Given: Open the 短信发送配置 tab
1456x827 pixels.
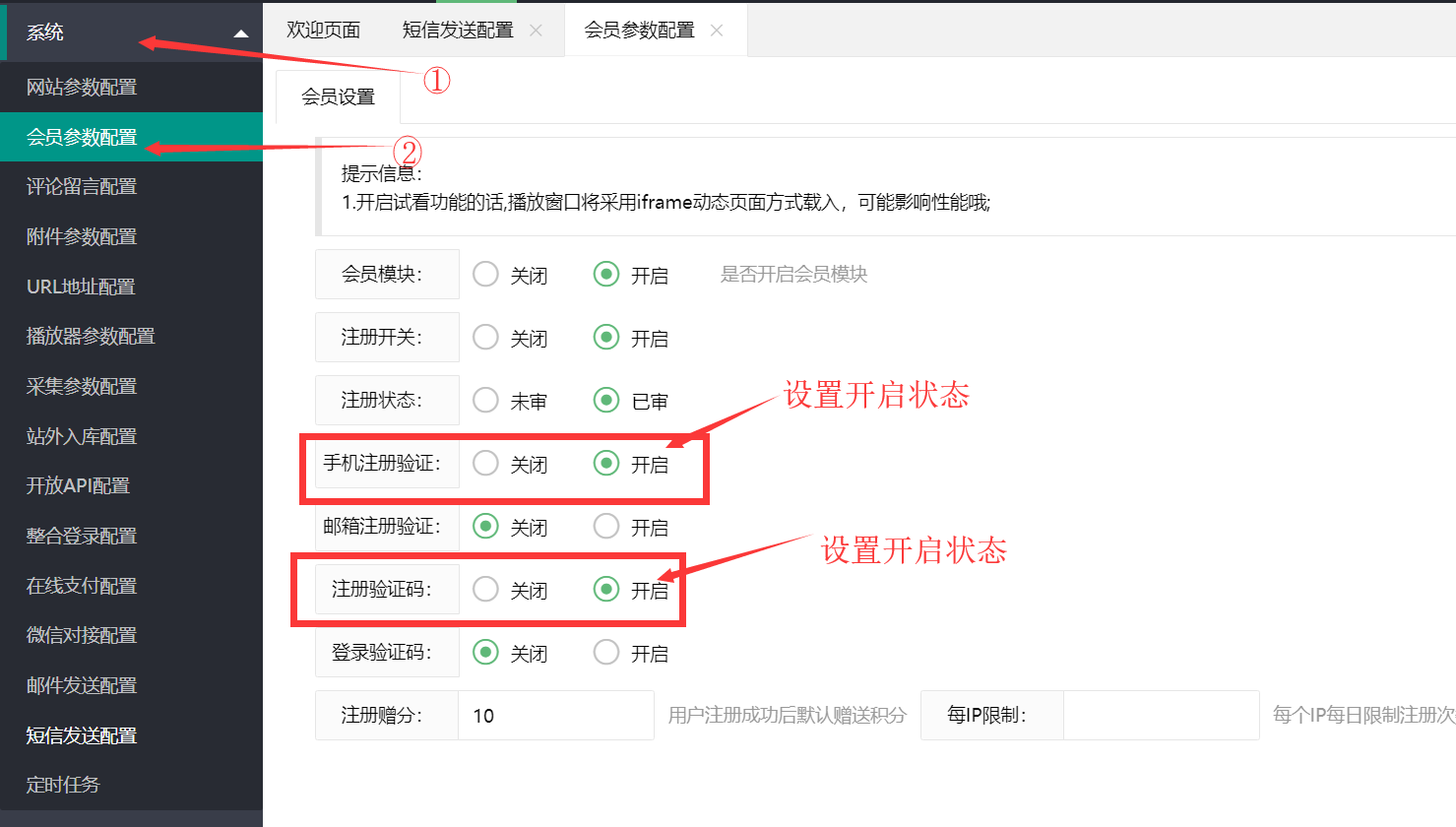Looking at the screenshot, I should coord(458,31).
